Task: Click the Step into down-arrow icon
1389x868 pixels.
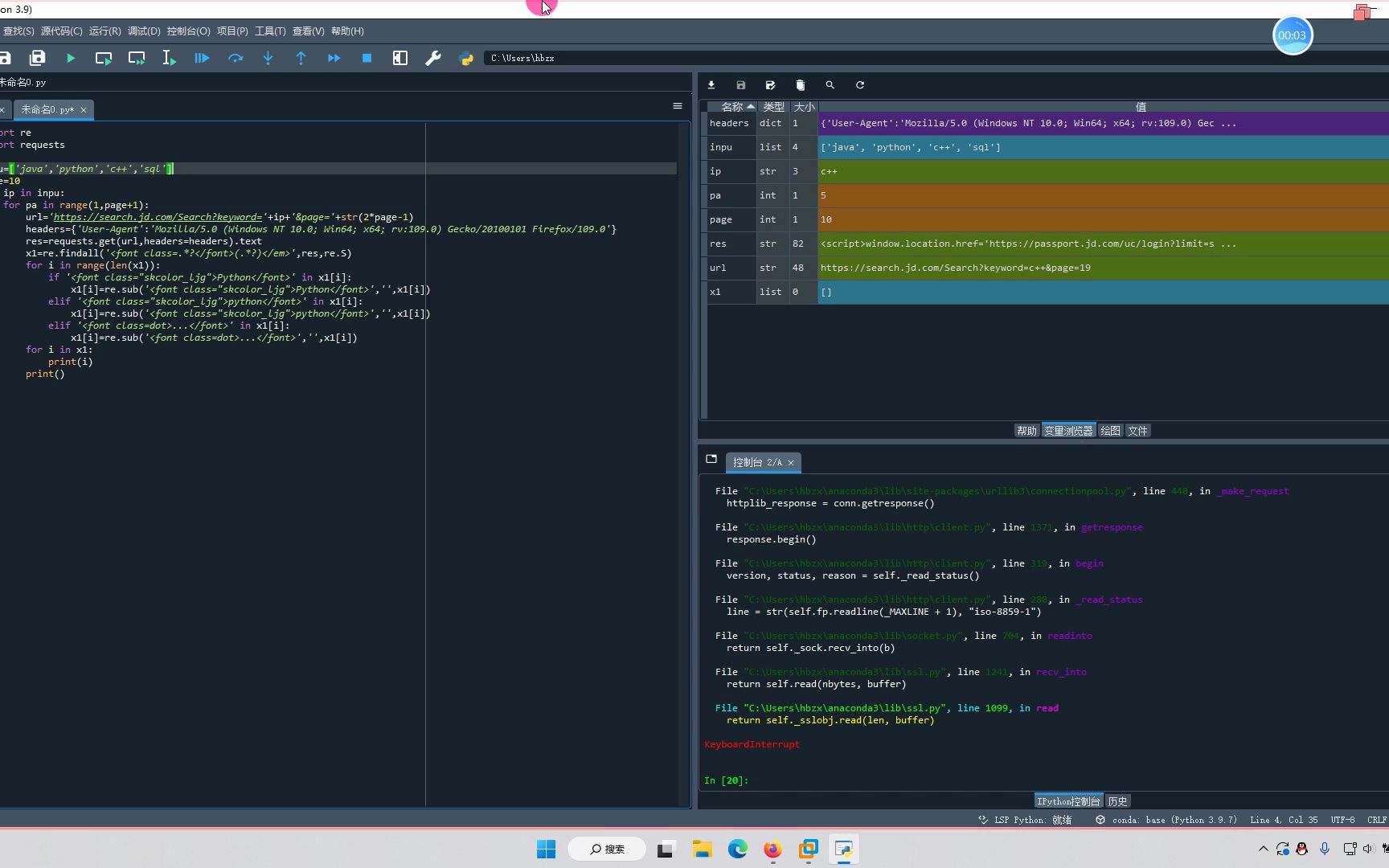Action: 268,58
